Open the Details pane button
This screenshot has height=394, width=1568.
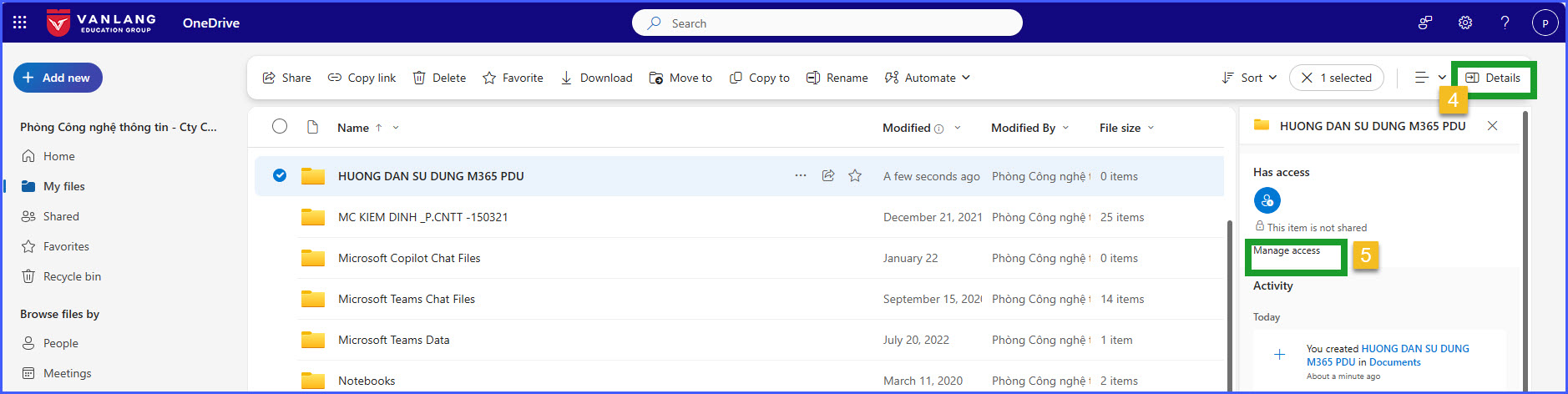(x=1493, y=78)
